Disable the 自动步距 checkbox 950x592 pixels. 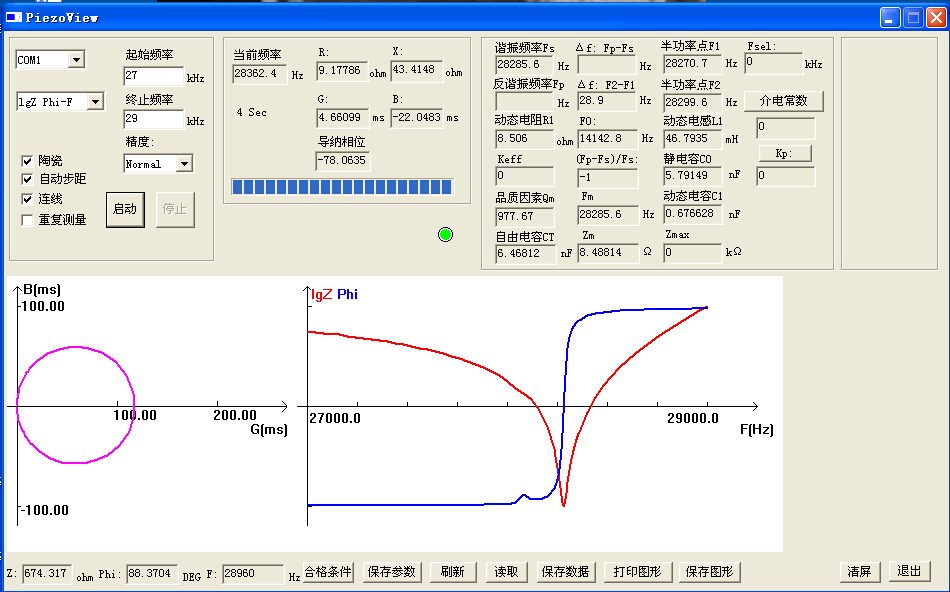coord(28,180)
